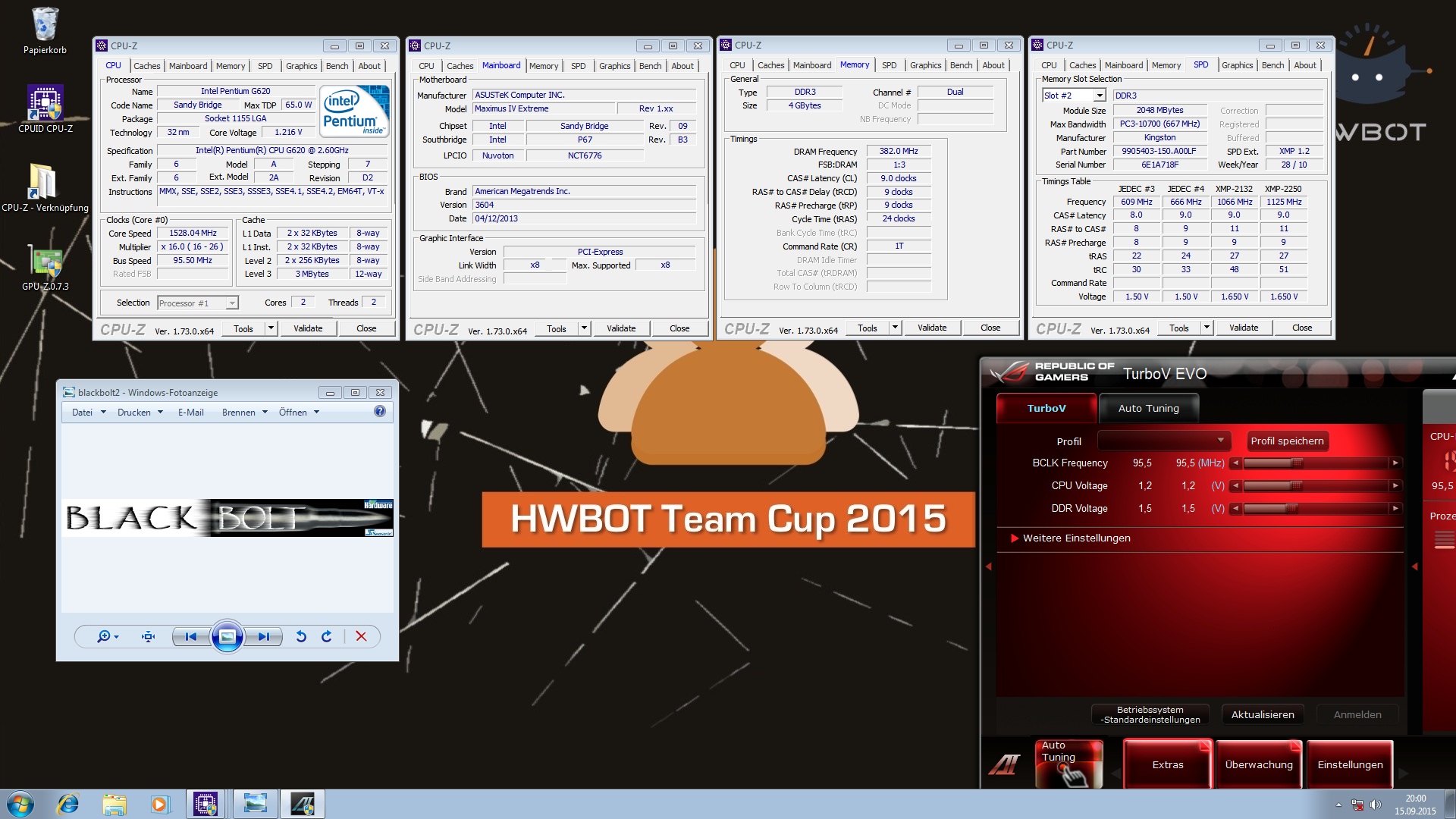
Task: Delete the image with the red X
Action: [362, 636]
